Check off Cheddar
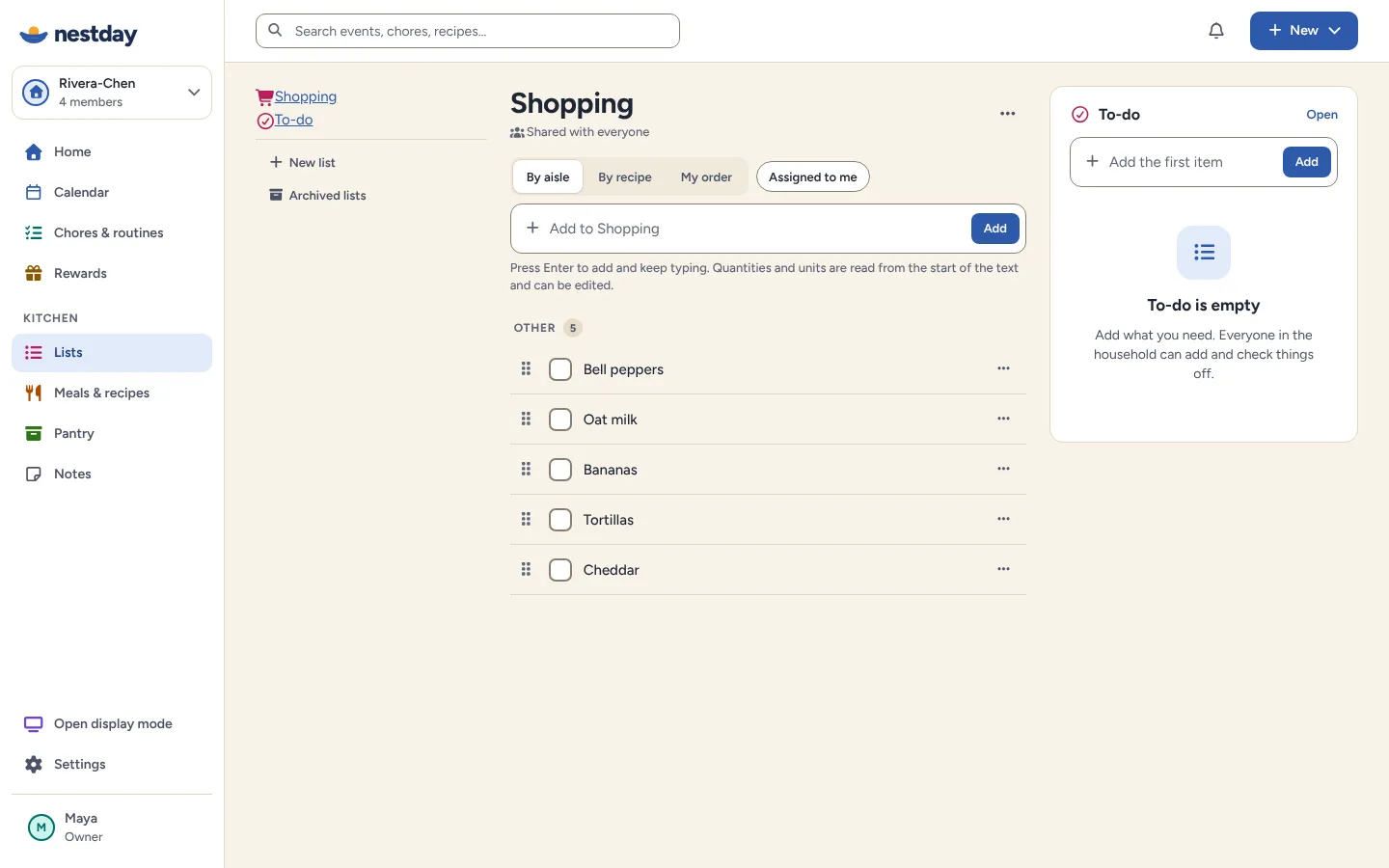The height and width of the screenshot is (868, 1389). 560,570
